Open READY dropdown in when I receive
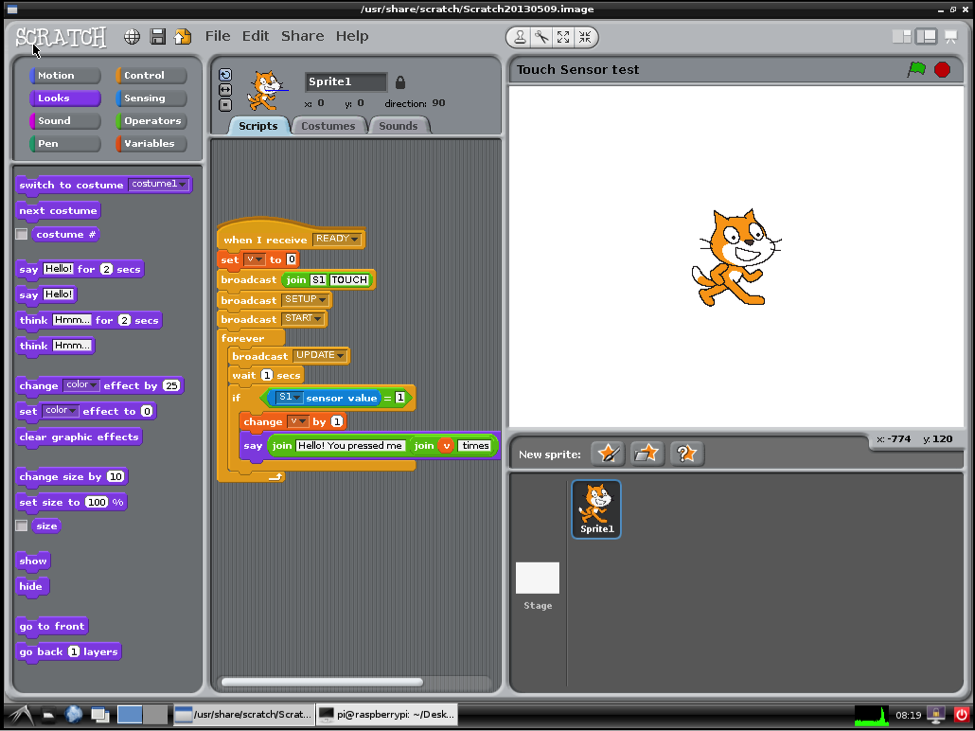Viewport: 975px width, 731px height. point(336,239)
